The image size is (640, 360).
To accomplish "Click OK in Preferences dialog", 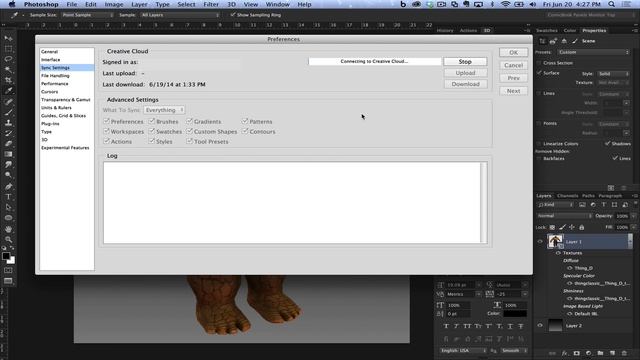I will 513,52.
